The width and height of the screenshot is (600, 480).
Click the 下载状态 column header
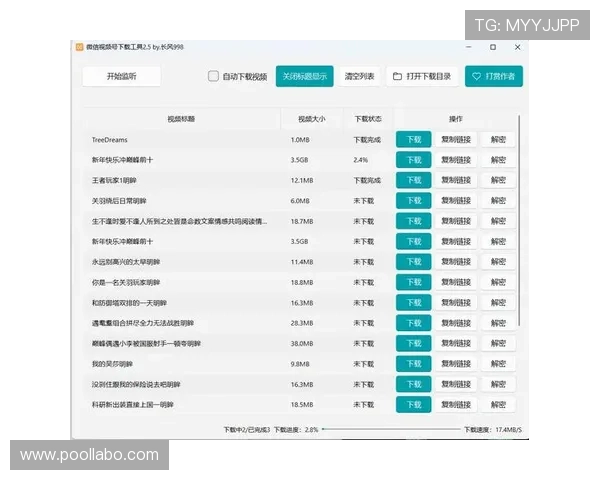tap(368, 119)
